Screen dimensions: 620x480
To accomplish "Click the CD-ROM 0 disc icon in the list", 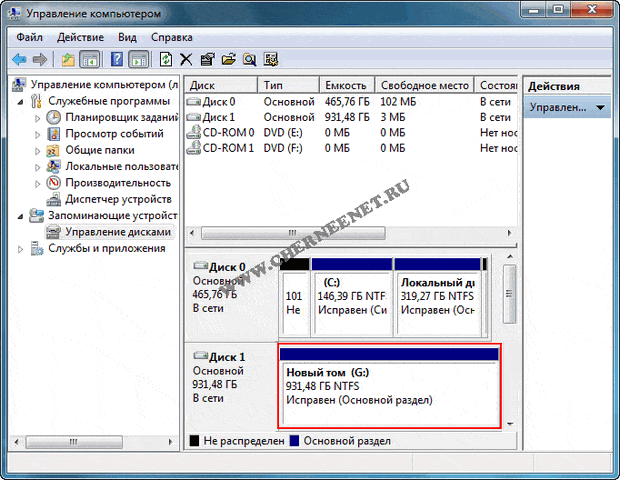I will click(x=194, y=132).
